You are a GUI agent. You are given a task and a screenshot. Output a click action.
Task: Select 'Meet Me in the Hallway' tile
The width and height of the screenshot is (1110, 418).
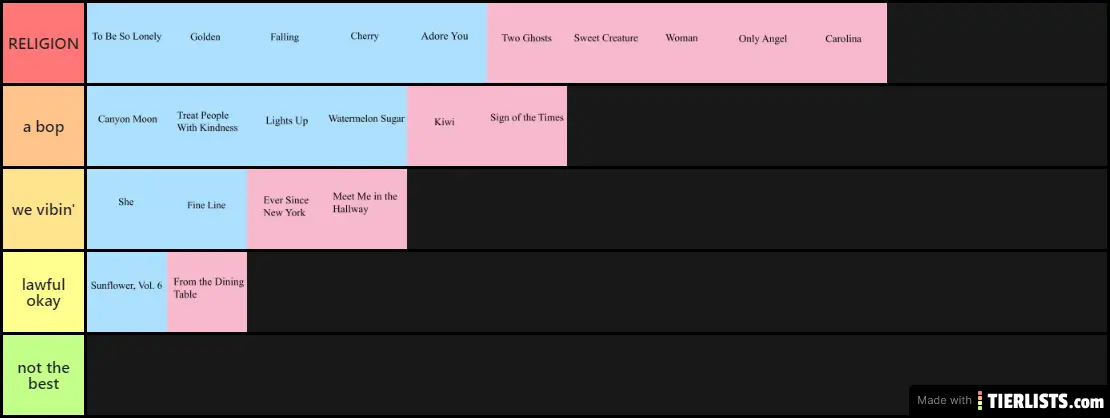click(366, 209)
